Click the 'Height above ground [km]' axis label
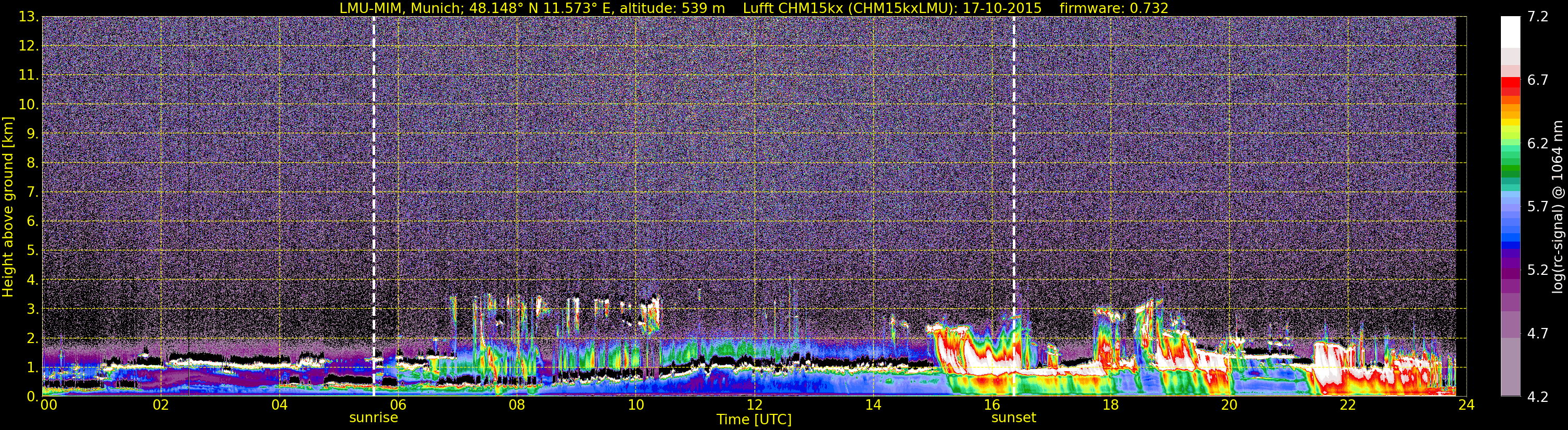The width and height of the screenshot is (1568, 430). pos(8,207)
